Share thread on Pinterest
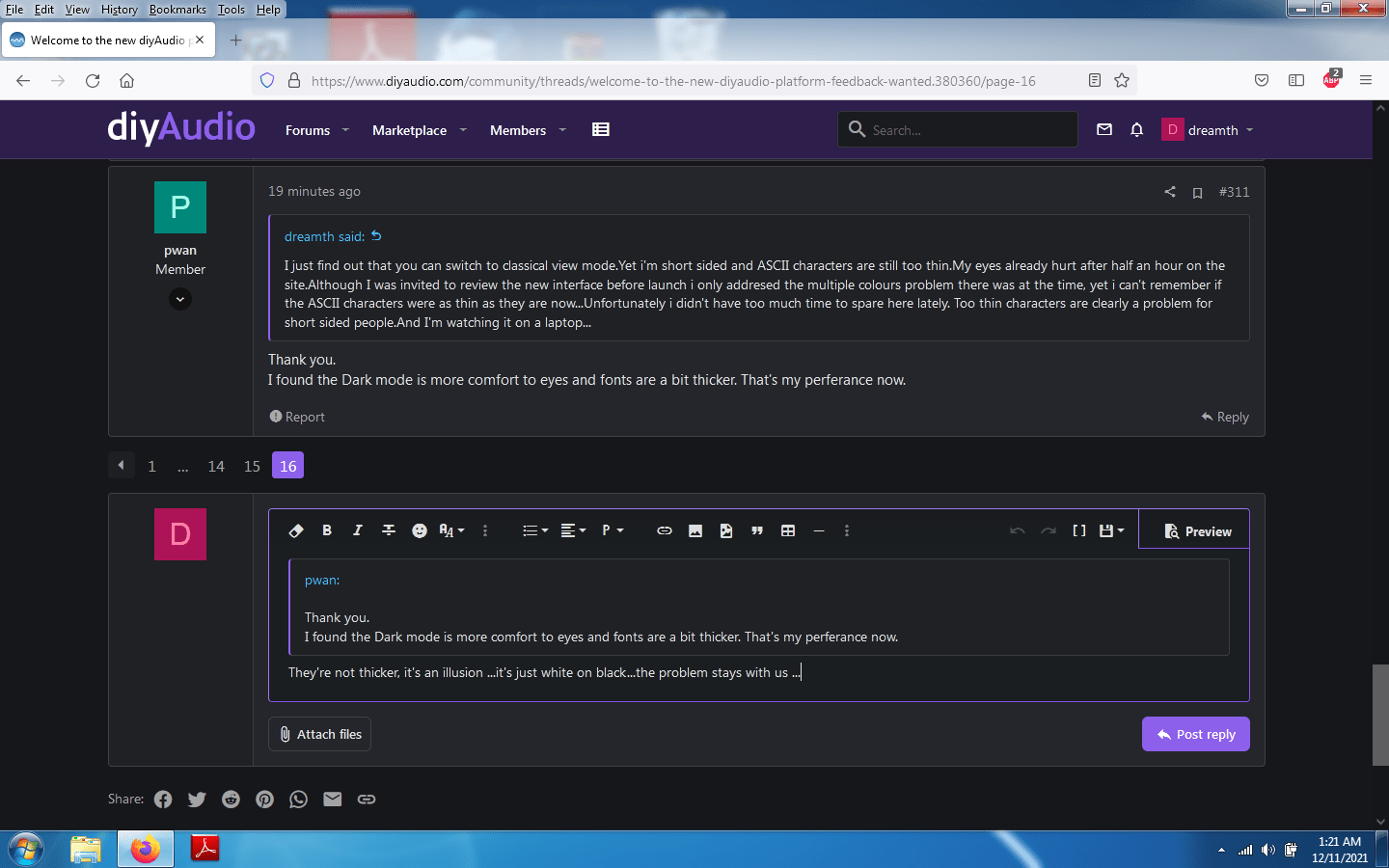The image size is (1389, 868). point(265,799)
